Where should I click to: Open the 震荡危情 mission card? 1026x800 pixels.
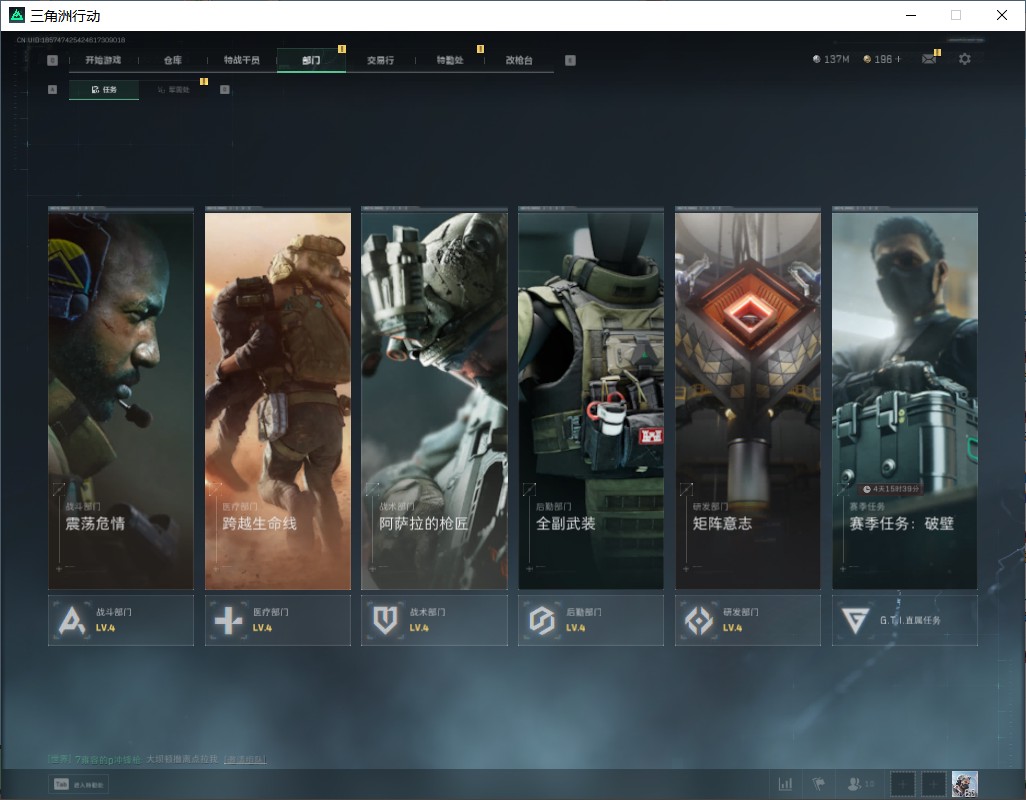[121, 399]
